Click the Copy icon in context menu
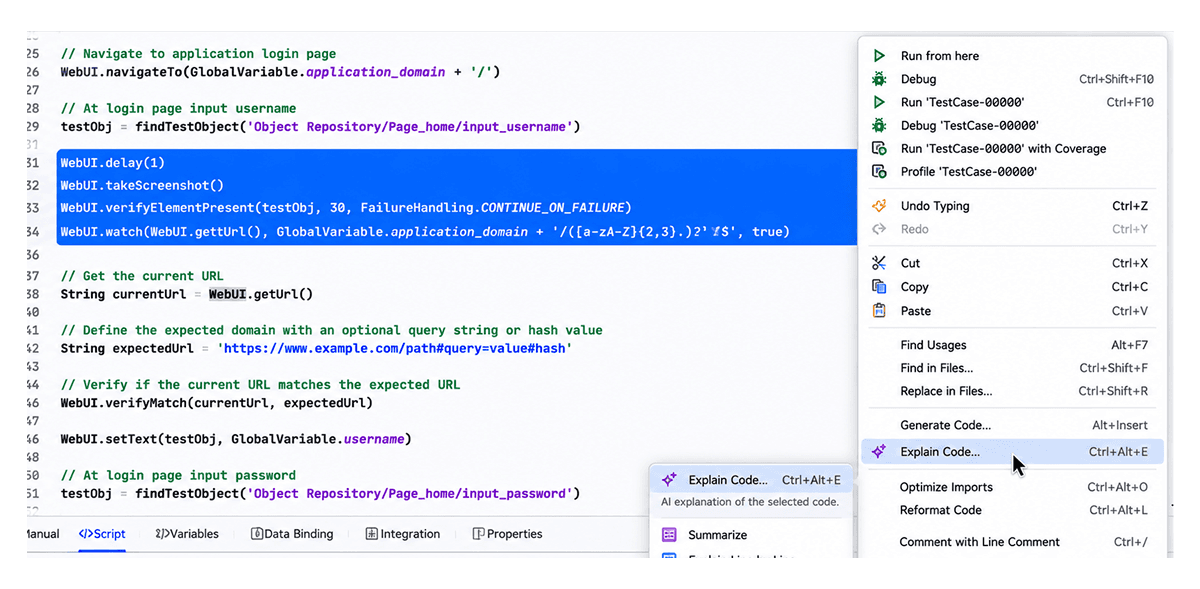Screen dimensions: 1200x589 pos(879,287)
